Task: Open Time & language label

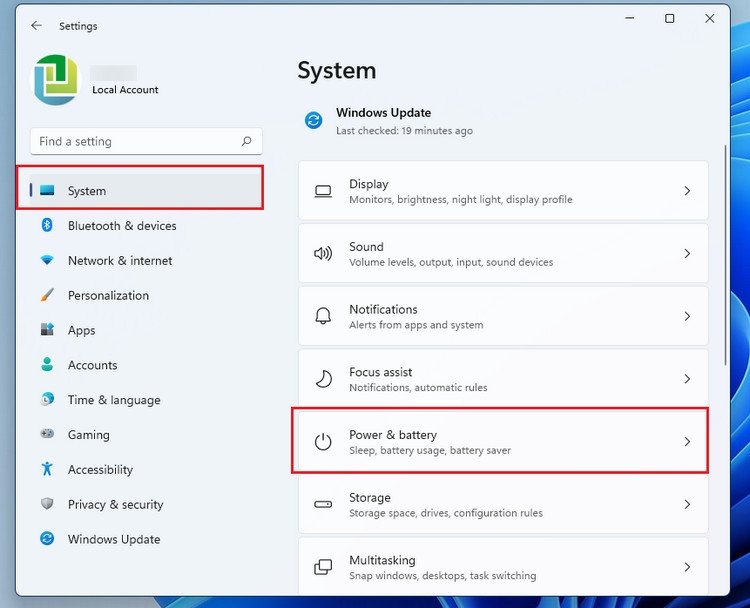Action: [x=114, y=400]
